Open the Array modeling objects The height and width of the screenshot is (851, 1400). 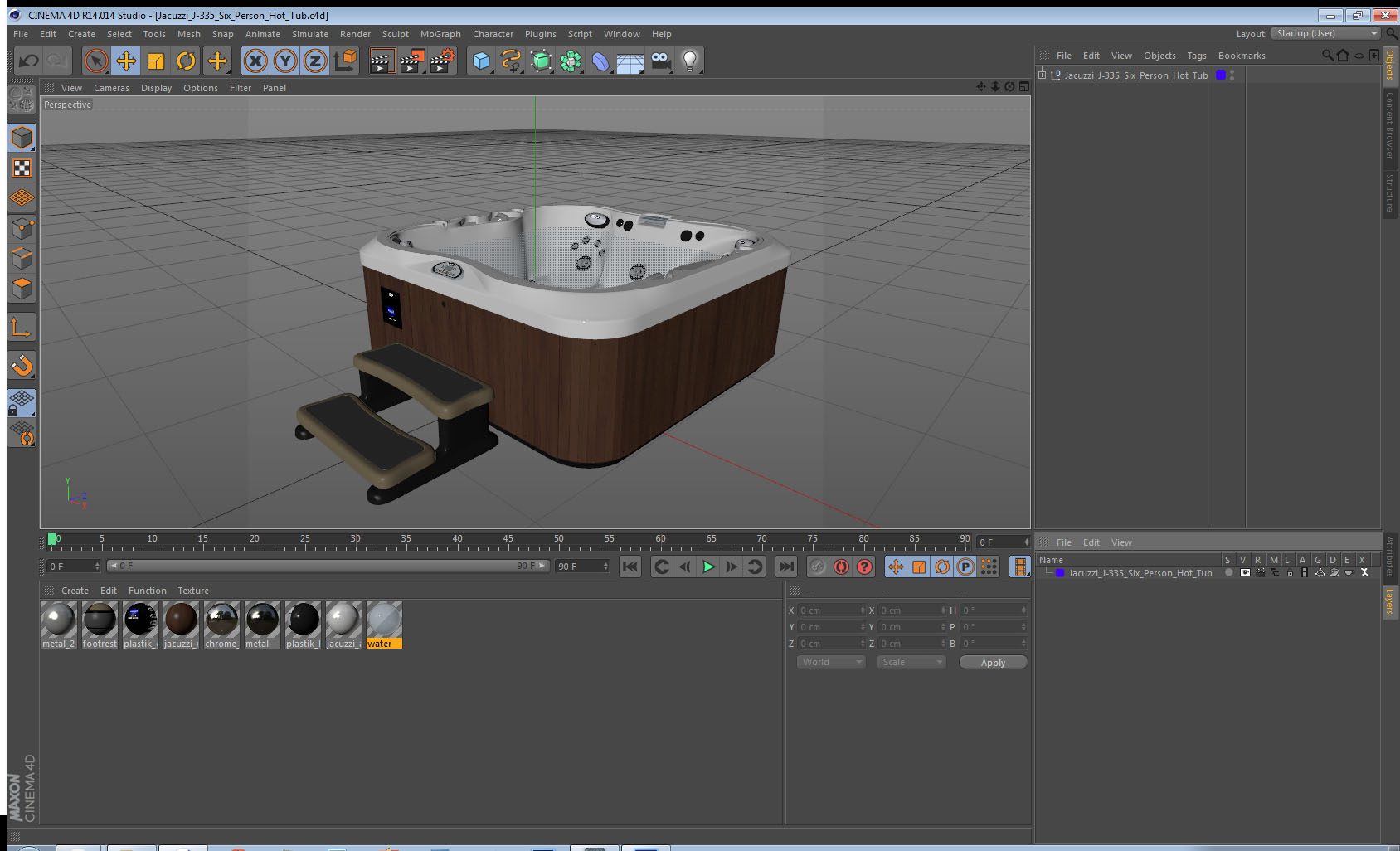tap(571, 61)
